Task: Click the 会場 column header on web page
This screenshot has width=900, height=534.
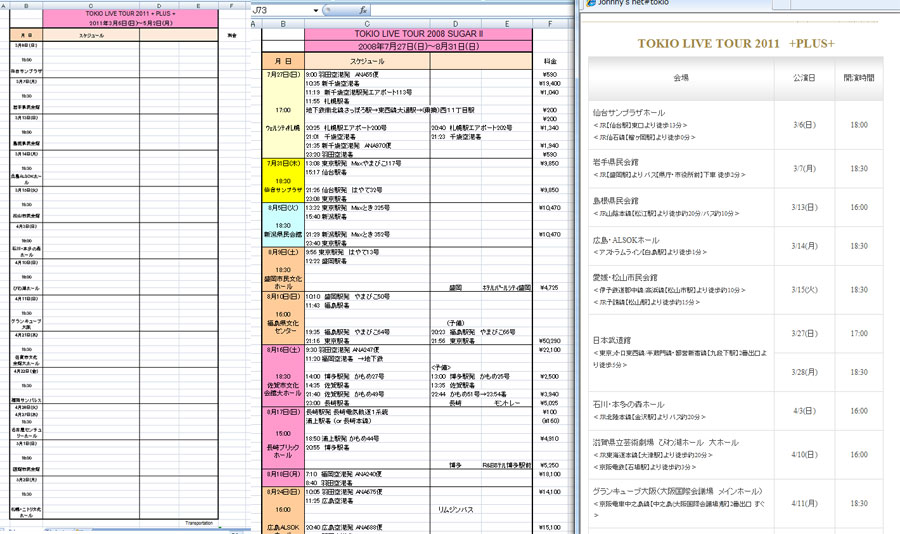Action: point(681,78)
